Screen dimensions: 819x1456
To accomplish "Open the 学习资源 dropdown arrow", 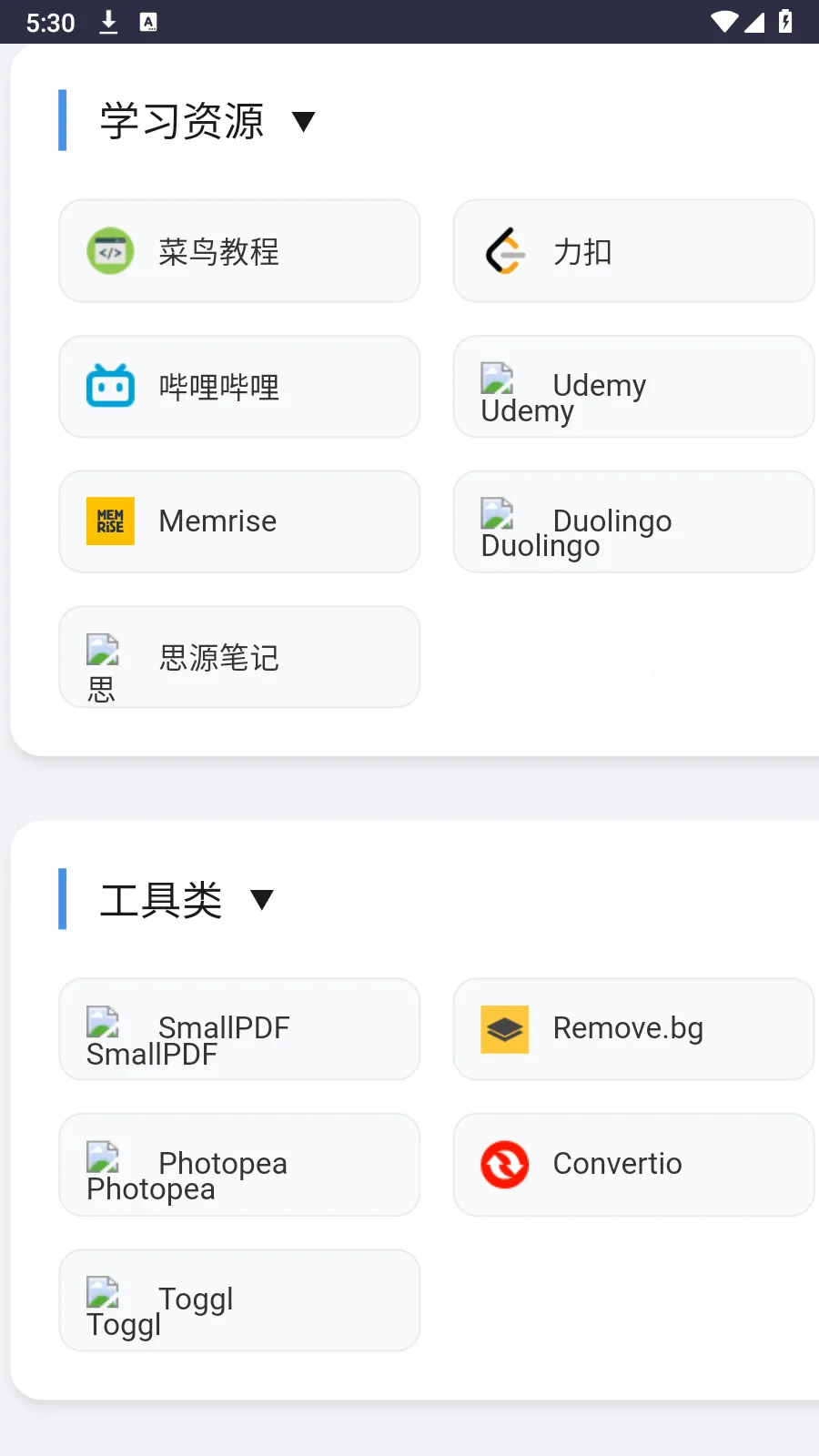I will click(x=304, y=122).
